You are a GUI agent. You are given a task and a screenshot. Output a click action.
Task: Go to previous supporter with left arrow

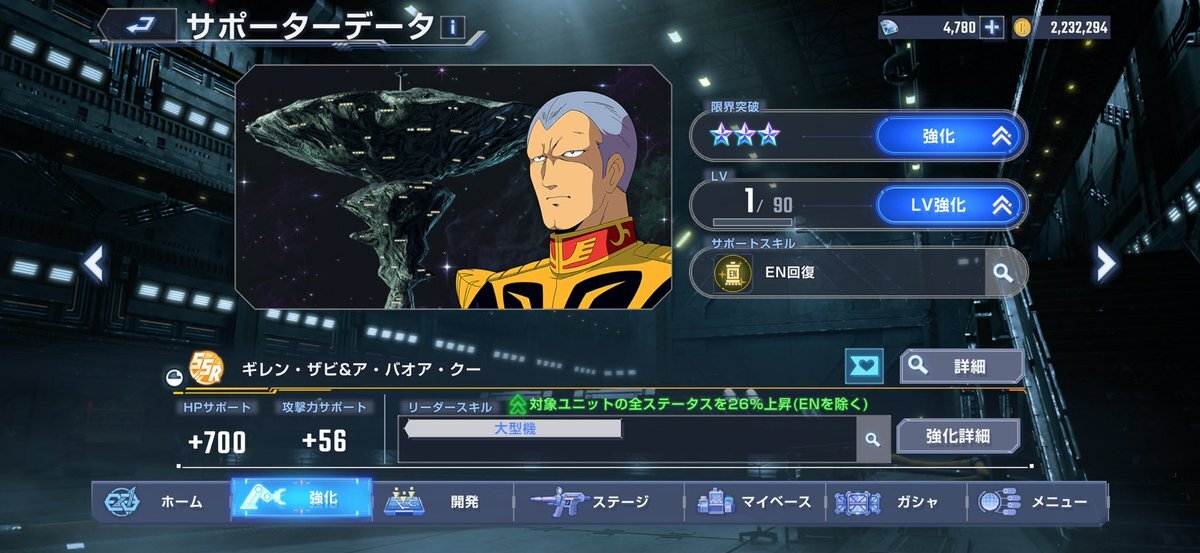pos(93,263)
